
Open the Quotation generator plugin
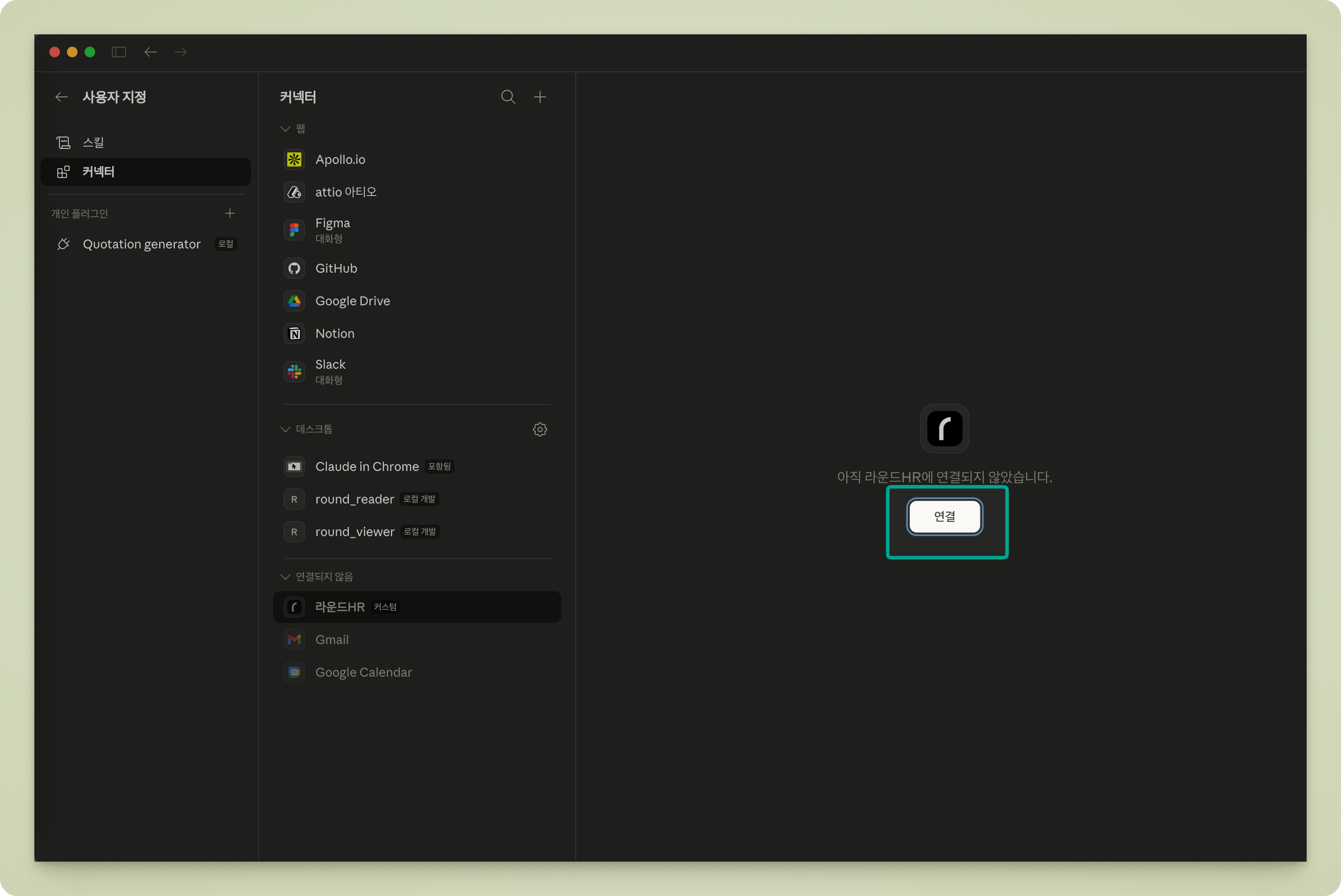pos(142,244)
